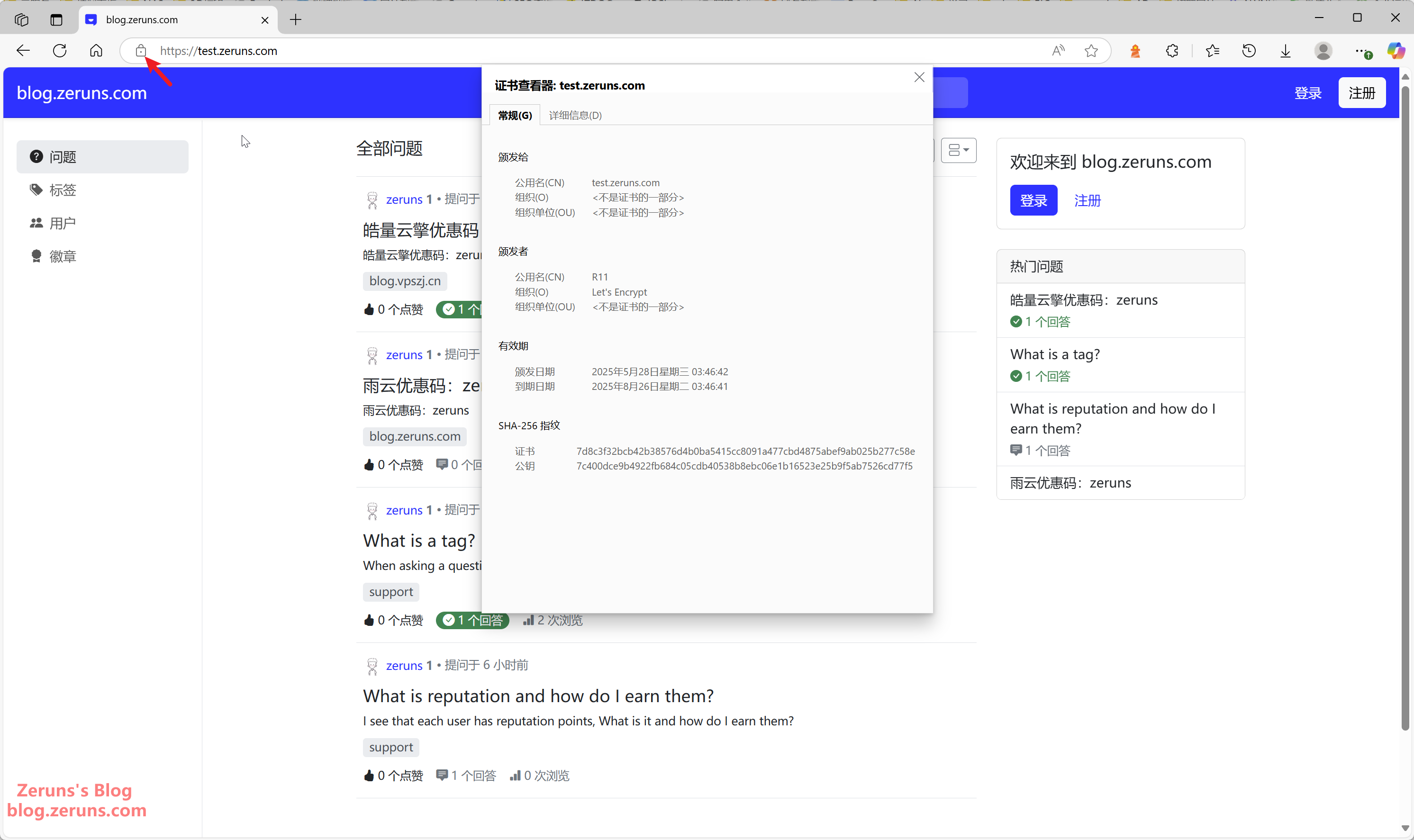The height and width of the screenshot is (840, 1414).
Task: Open zeruns author link on What is a tag?
Action: (404, 511)
